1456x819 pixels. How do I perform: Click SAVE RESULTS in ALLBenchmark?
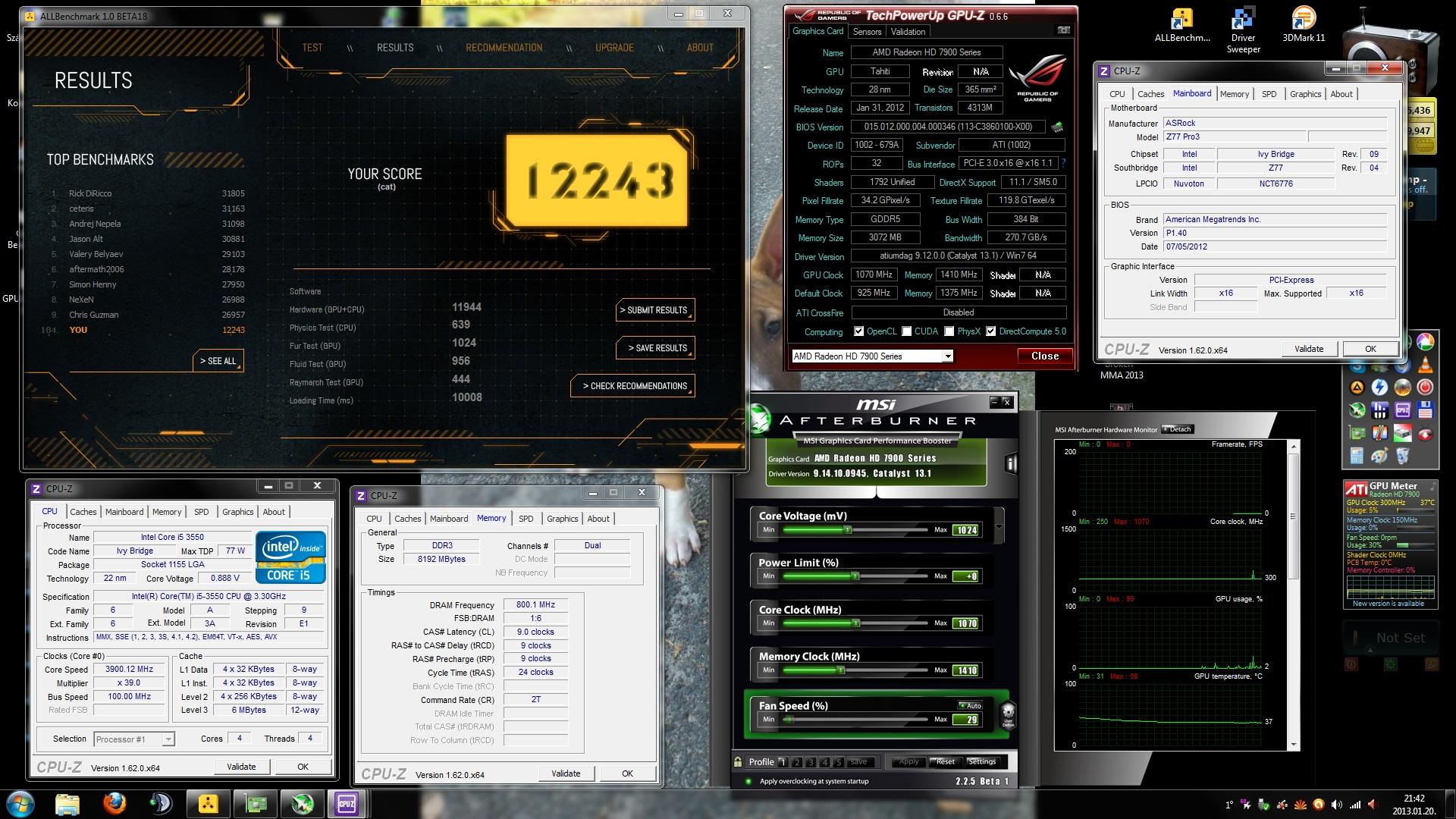(x=655, y=348)
